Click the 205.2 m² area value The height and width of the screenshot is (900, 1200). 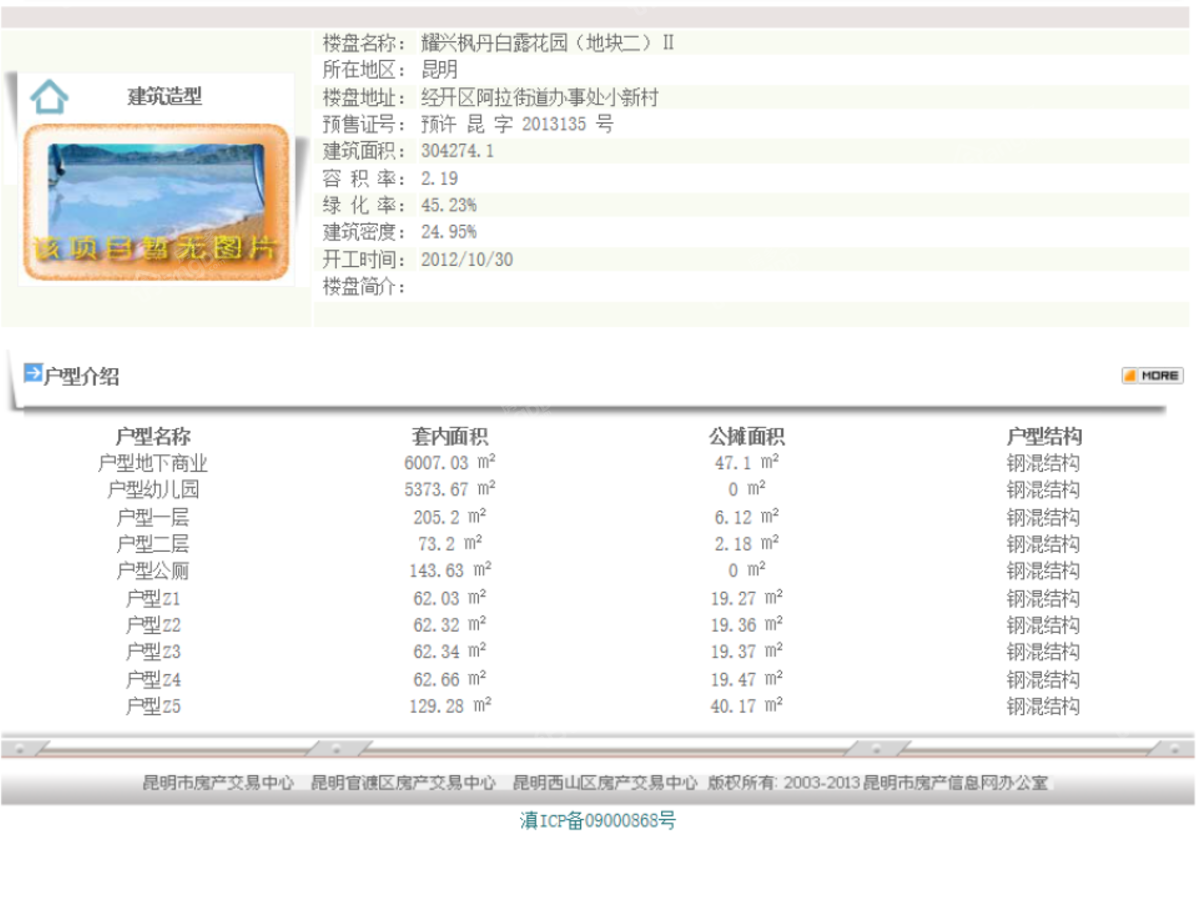[x=450, y=517]
